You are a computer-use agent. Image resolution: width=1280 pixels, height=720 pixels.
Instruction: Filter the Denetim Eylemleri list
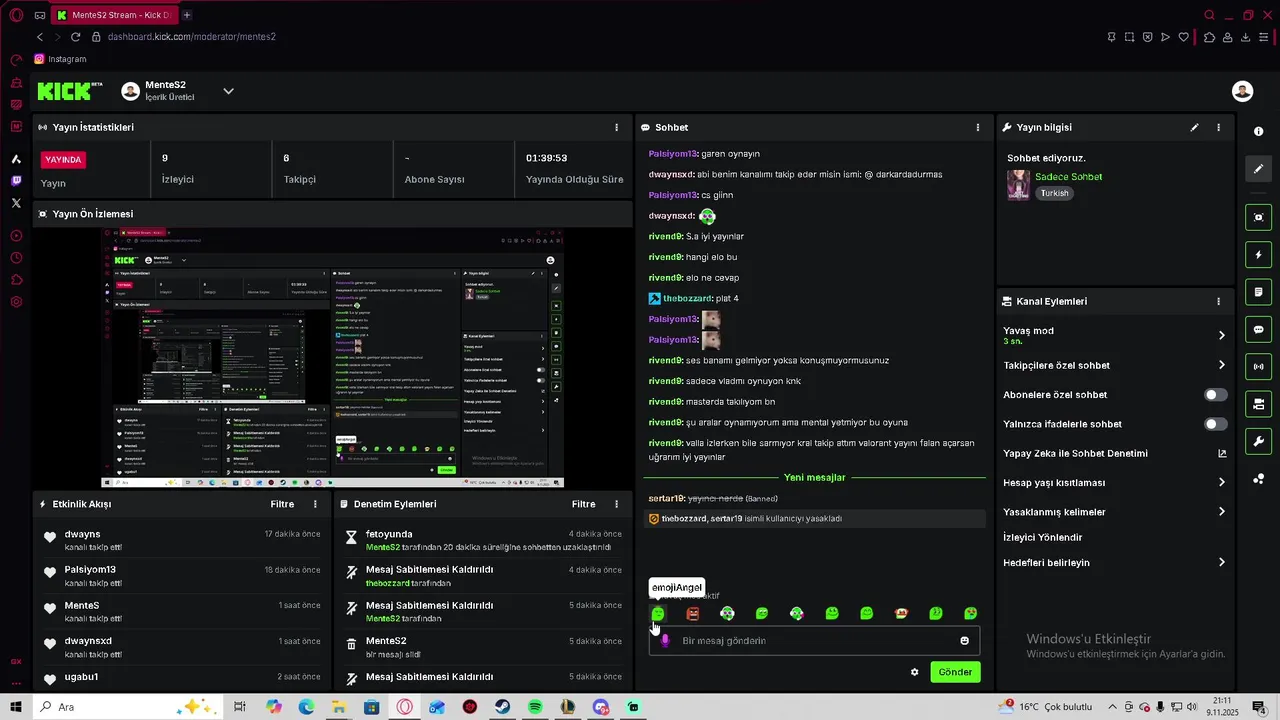(583, 504)
